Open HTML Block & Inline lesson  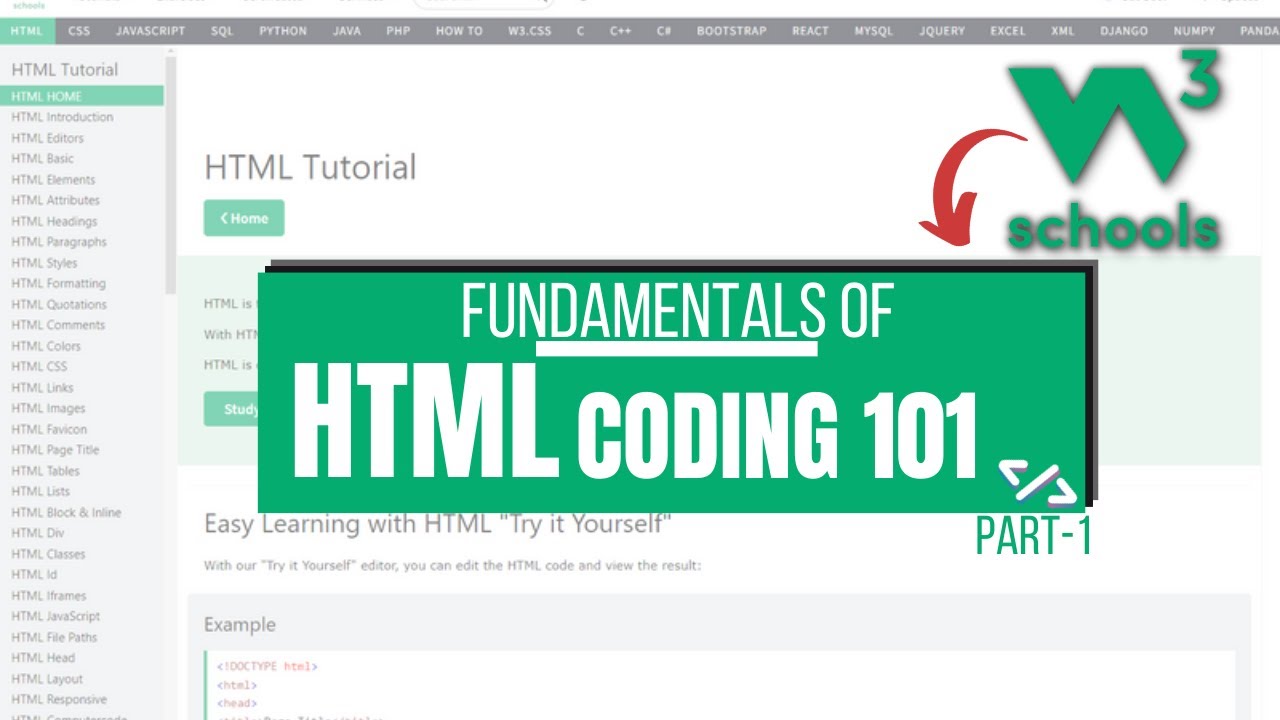pyautogui.click(x=66, y=513)
